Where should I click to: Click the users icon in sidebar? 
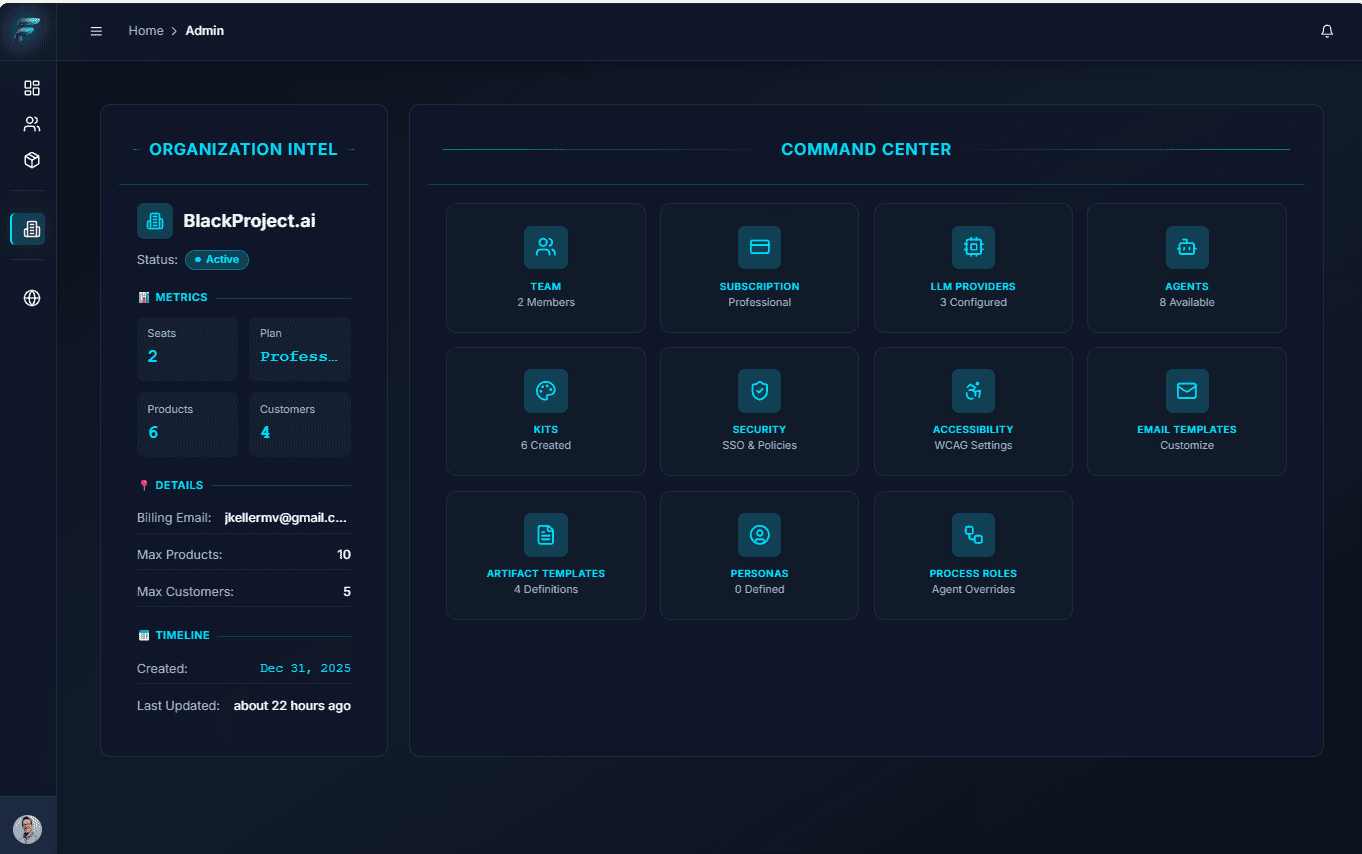[x=32, y=124]
